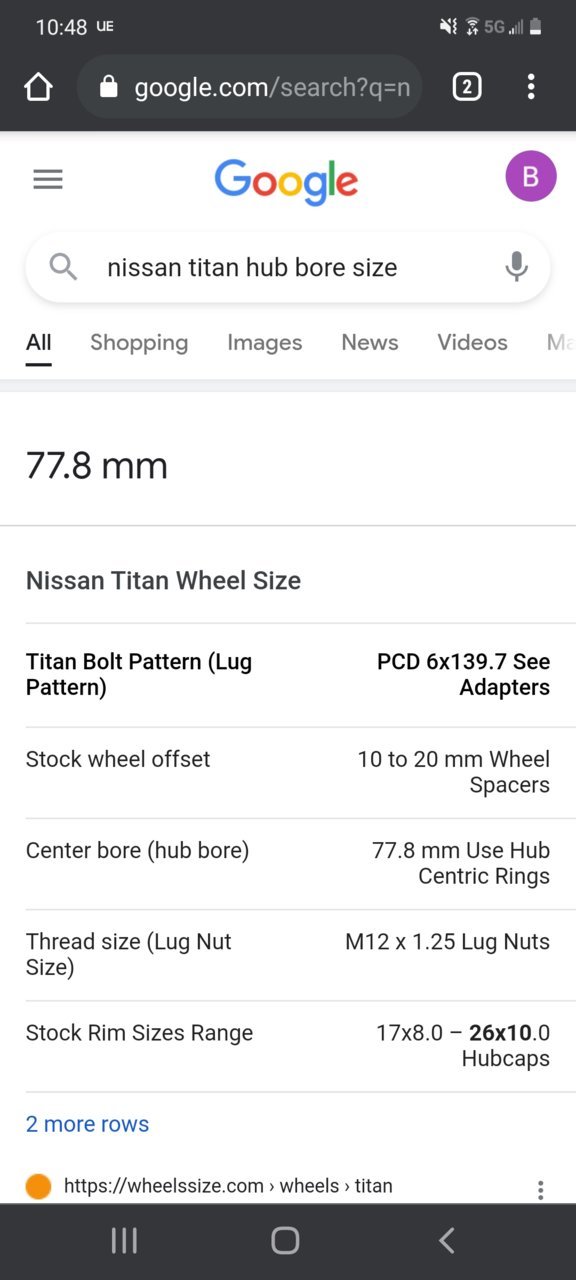
Task: Open the purple B account avatar
Action: tap(531, 176)
